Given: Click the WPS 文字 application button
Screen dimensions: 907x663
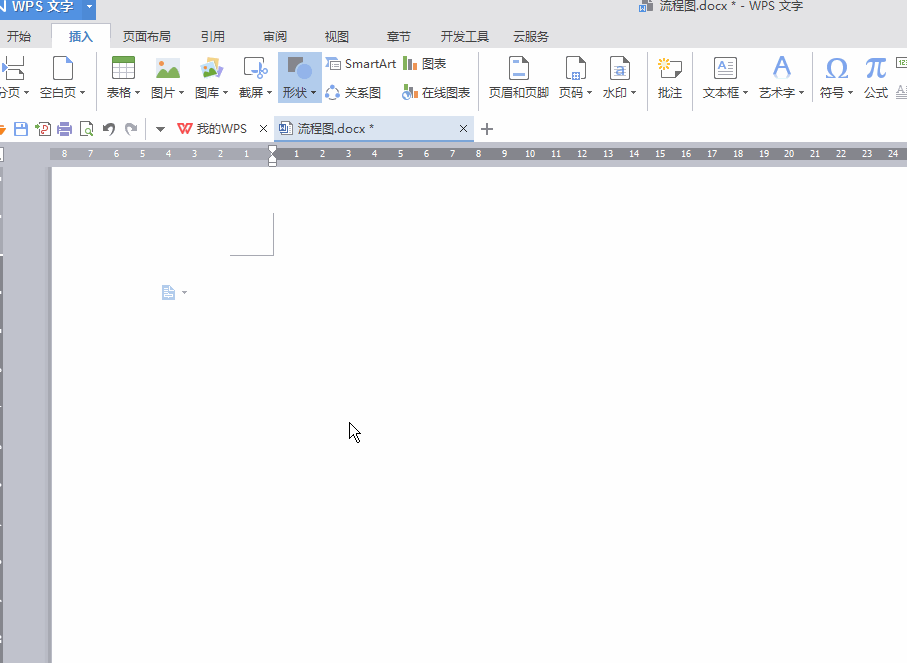Looking at the screenshot, I should click(x=40, y=6).
